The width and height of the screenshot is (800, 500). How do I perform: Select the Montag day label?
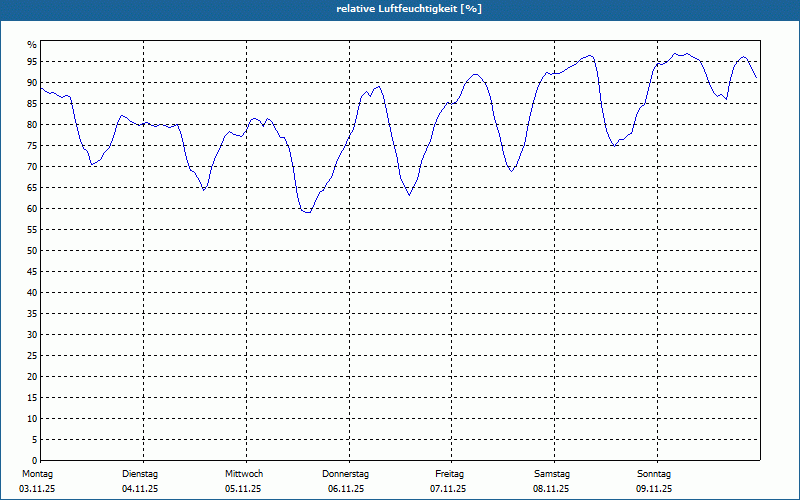point(37,474)
